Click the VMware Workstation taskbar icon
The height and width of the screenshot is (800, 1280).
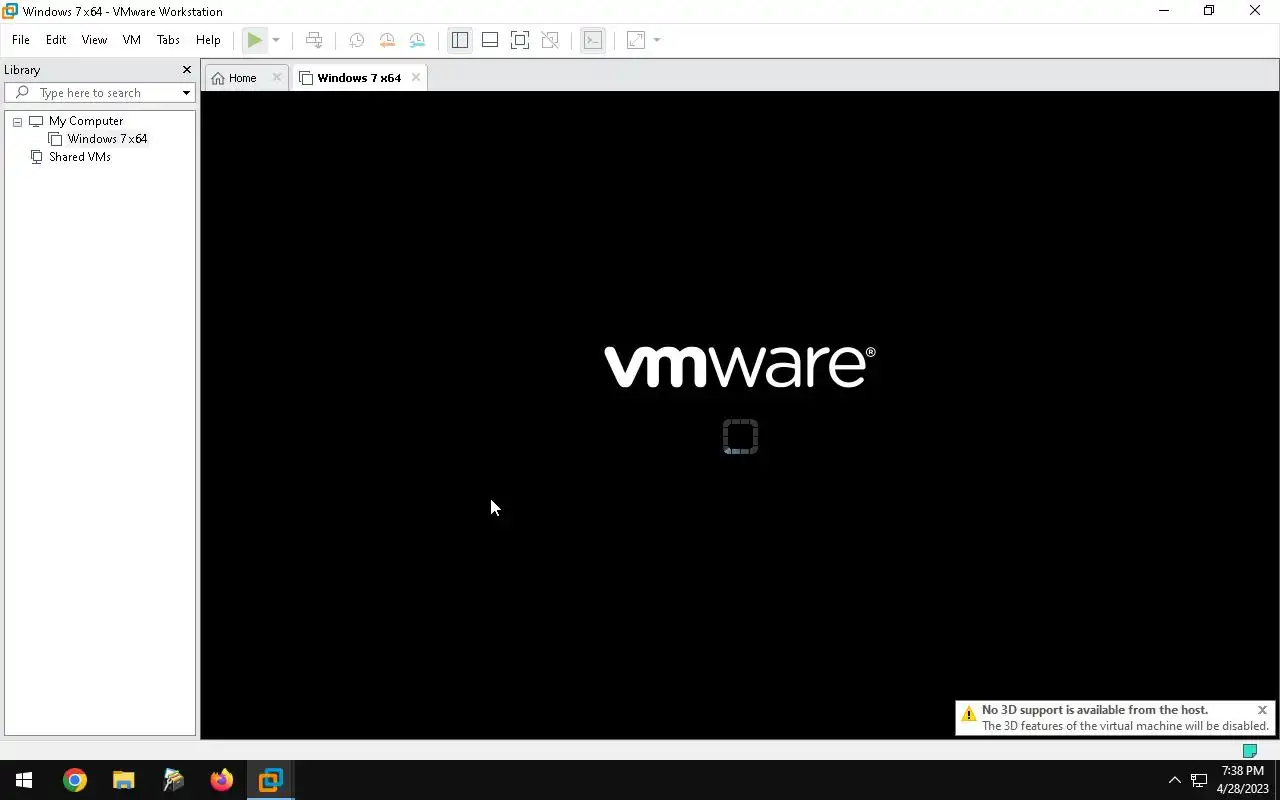pyautogui.click(x=270, y=780)
